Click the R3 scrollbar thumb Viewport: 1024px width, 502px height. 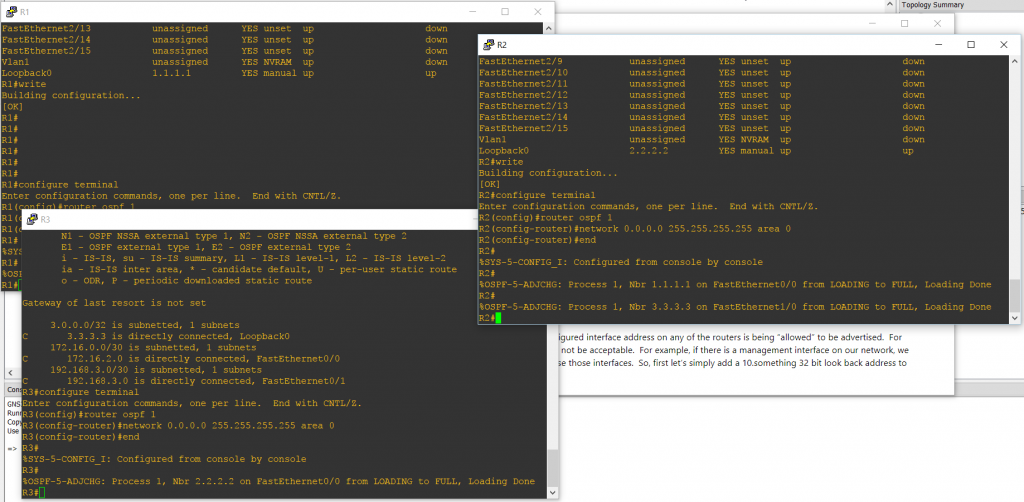click(552, 468)
